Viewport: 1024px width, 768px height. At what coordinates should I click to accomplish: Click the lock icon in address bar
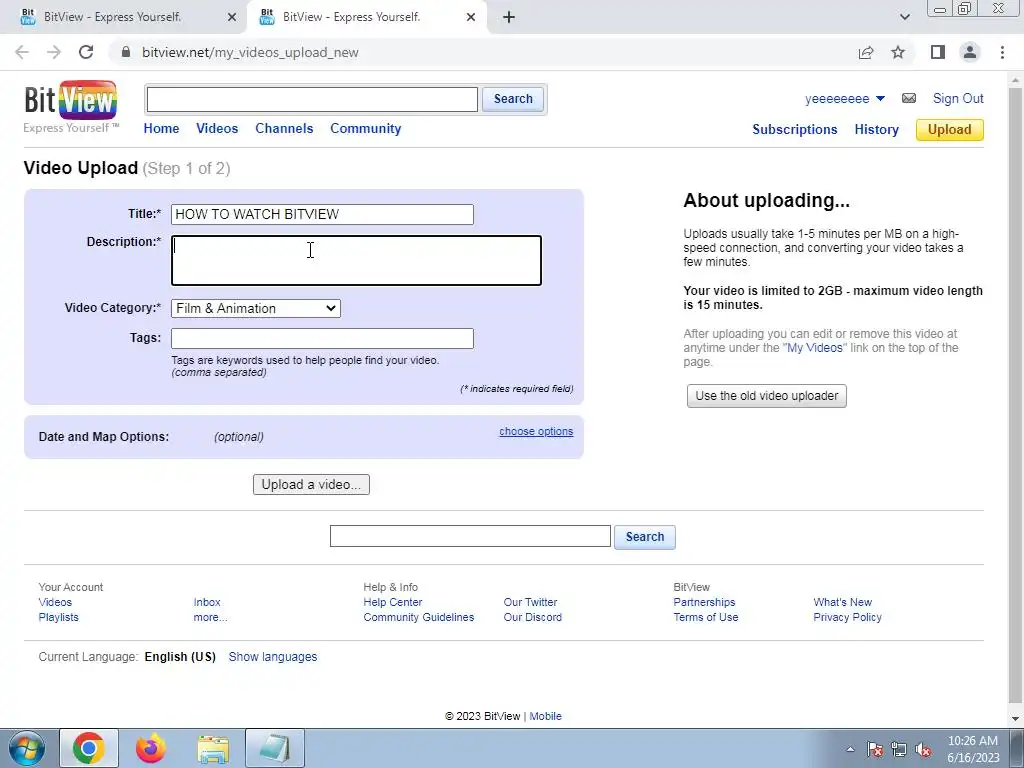pos(126,52)
